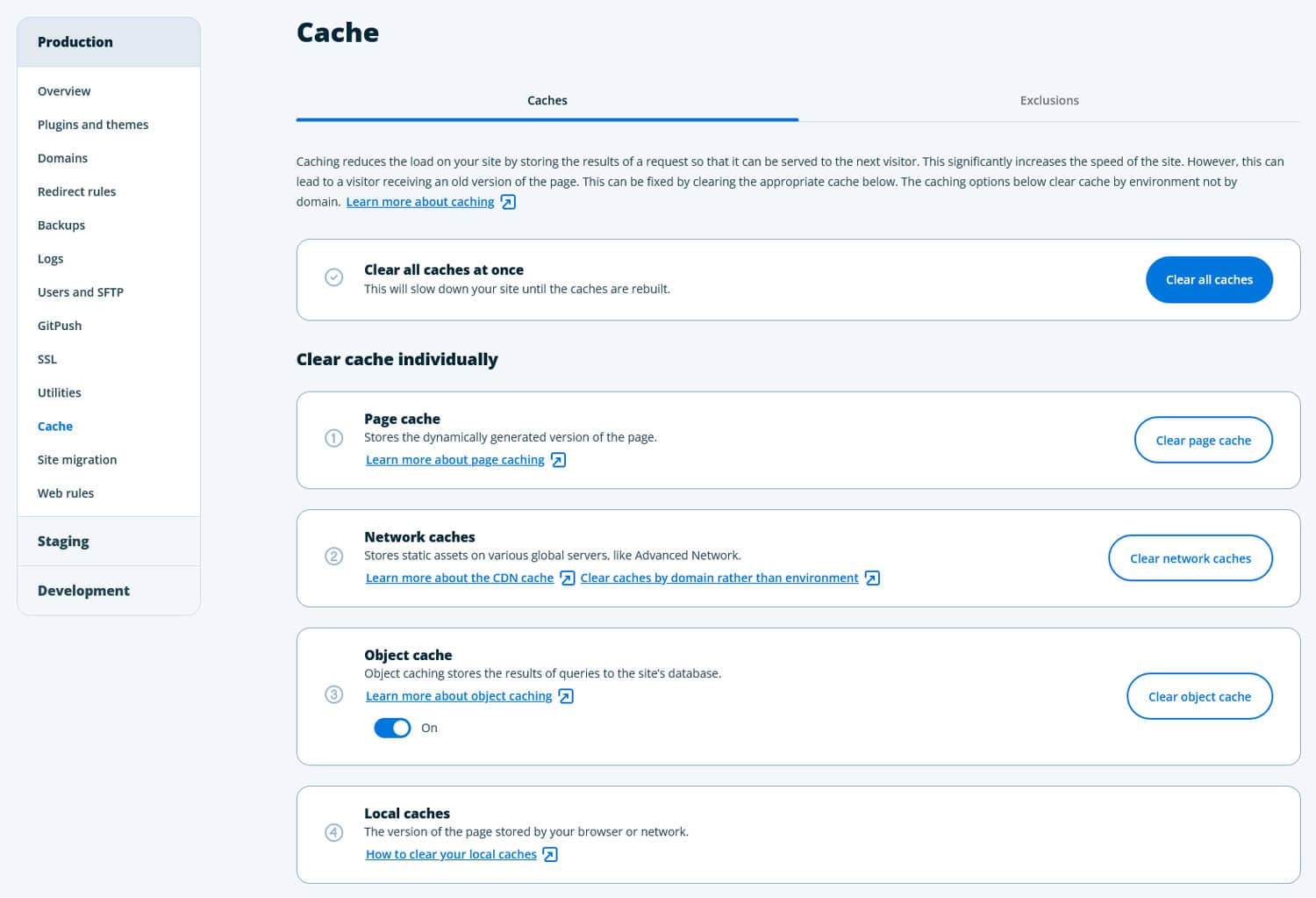Switch to the Exclusions tab

(1049, 101)
